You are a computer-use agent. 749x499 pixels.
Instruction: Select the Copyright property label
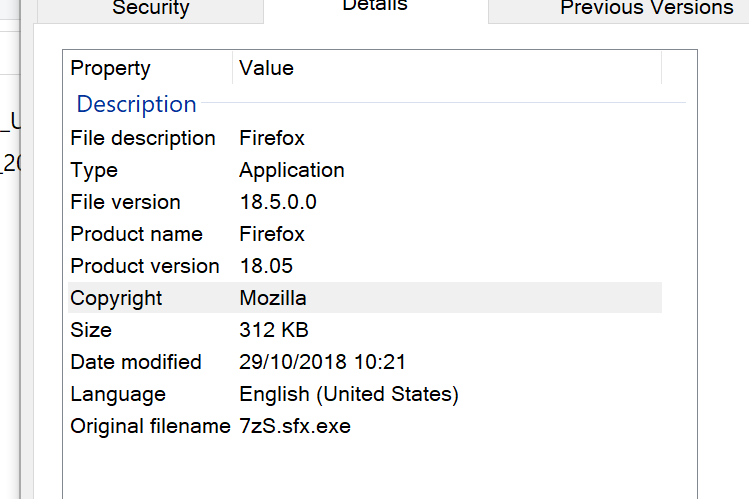click(x=116, y=298)
